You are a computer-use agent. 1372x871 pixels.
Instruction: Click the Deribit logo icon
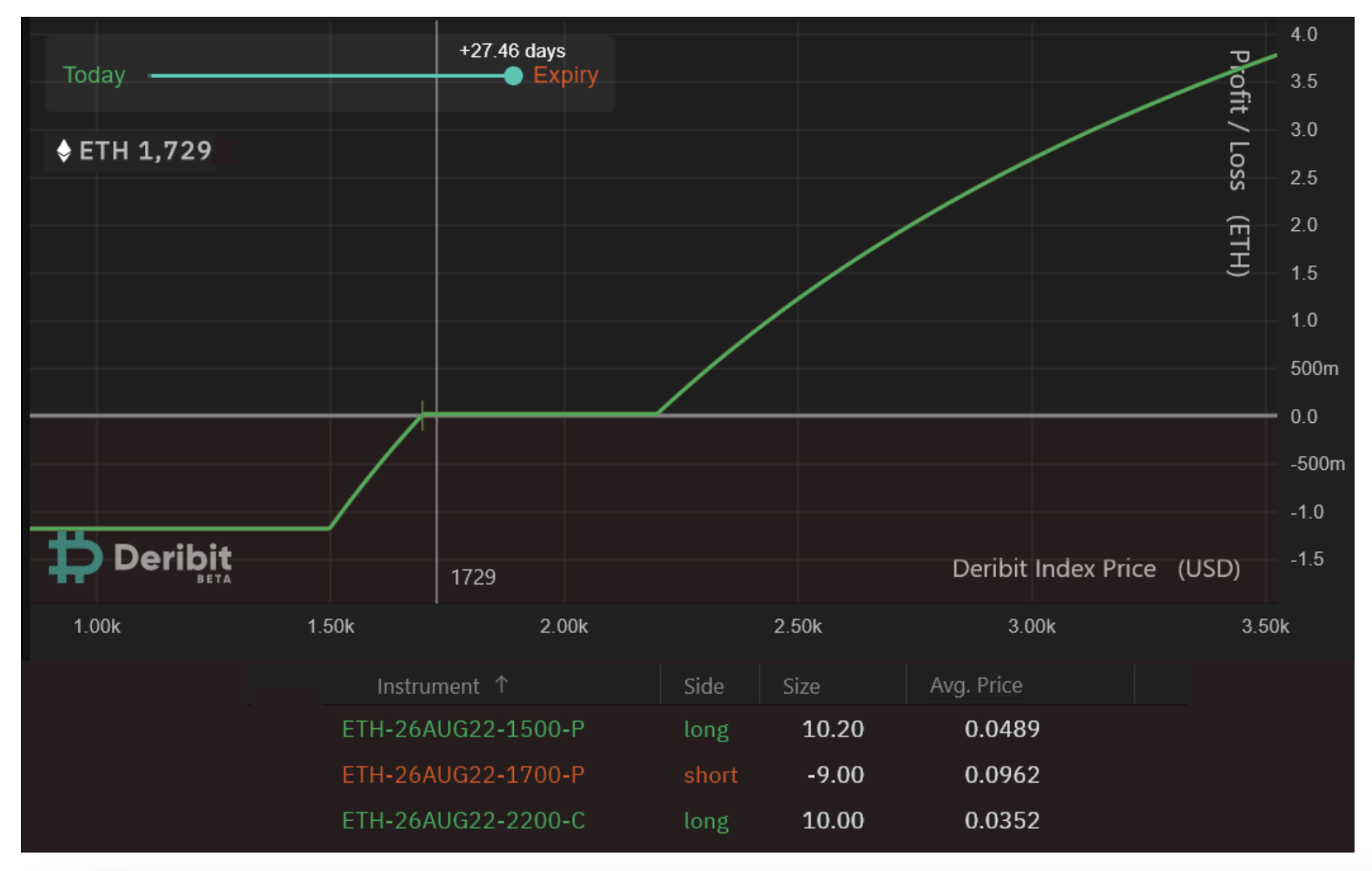pos(75,557)
